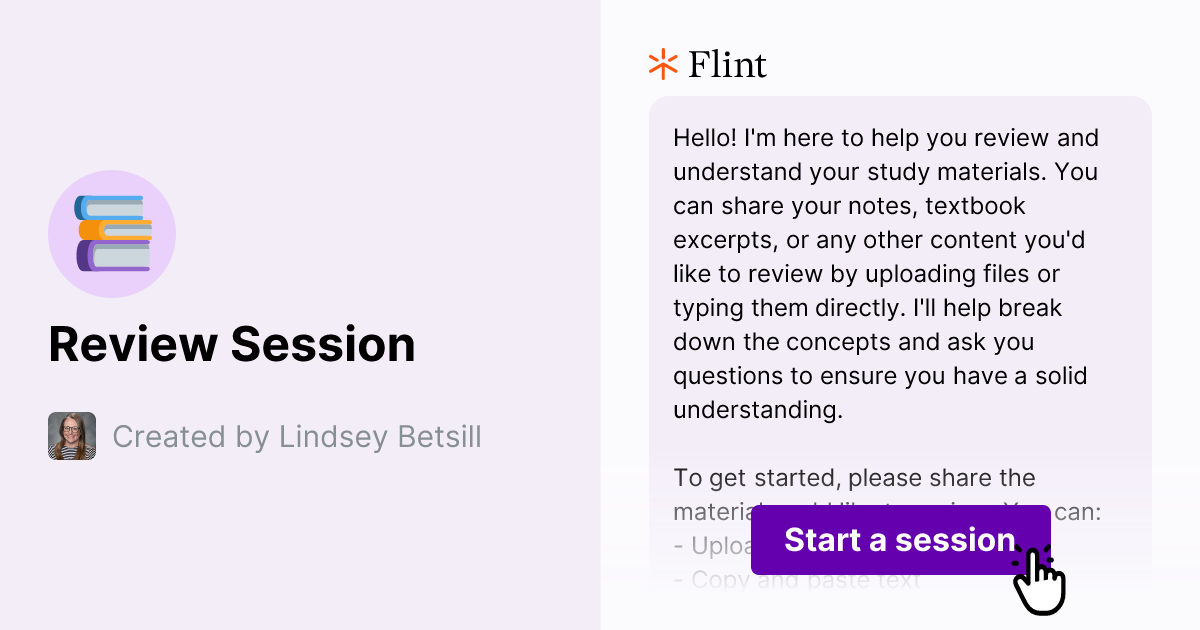Expand the 'Upload a file' list item

(x=710, y=545)
